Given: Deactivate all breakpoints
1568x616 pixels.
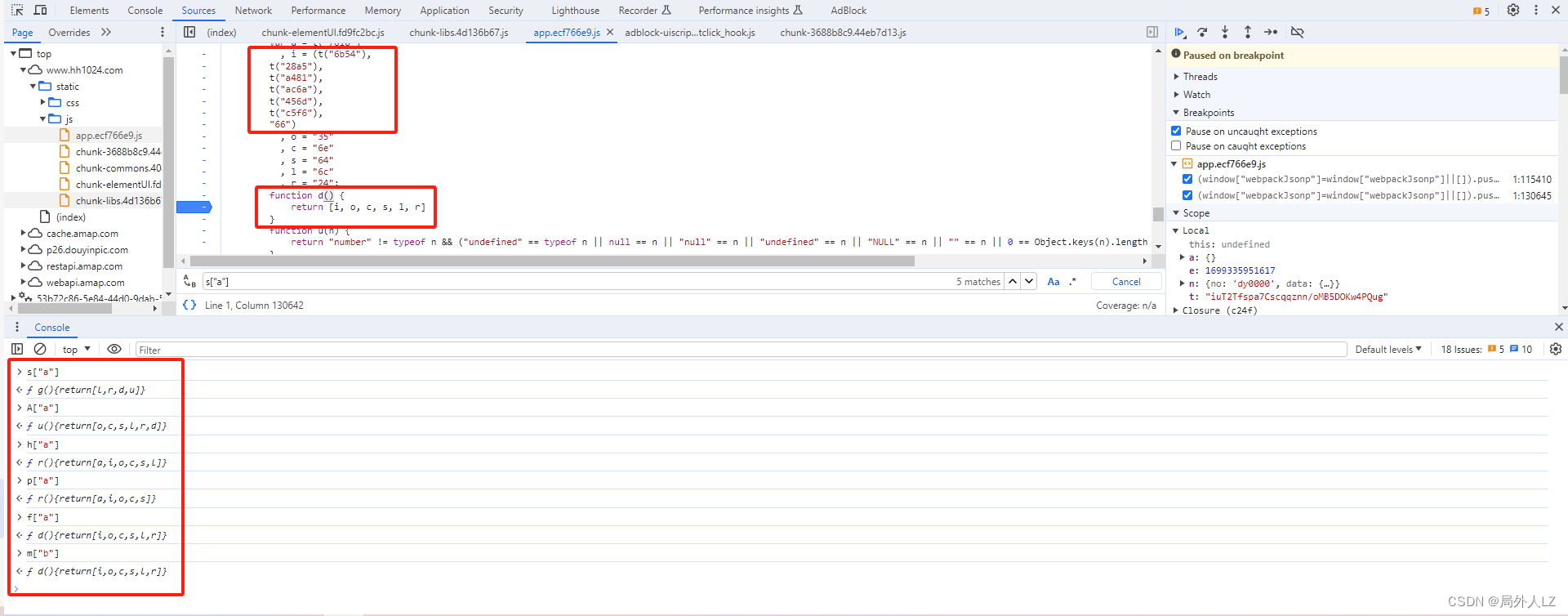Looking at the screenshot, I should tap(1297, 32).
